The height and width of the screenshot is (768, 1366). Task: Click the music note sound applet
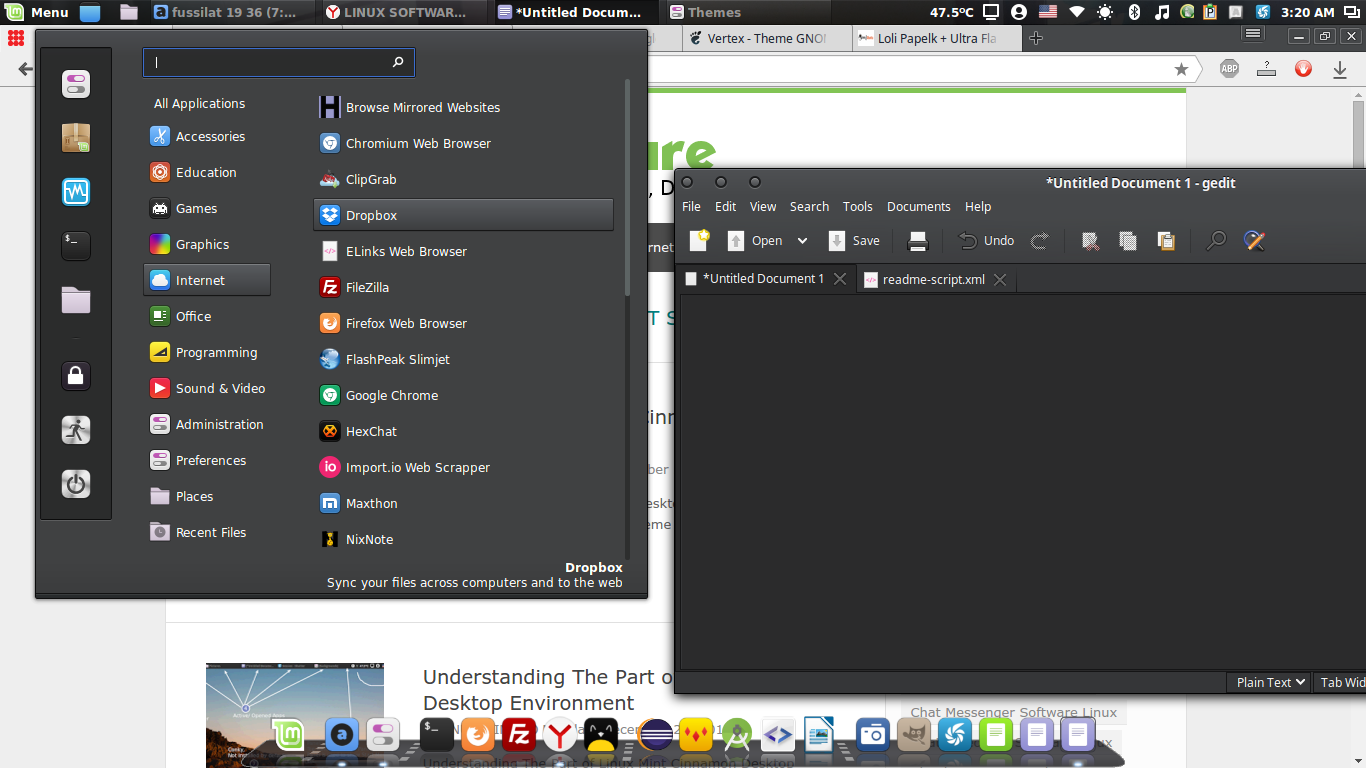tap(1161, 12)
